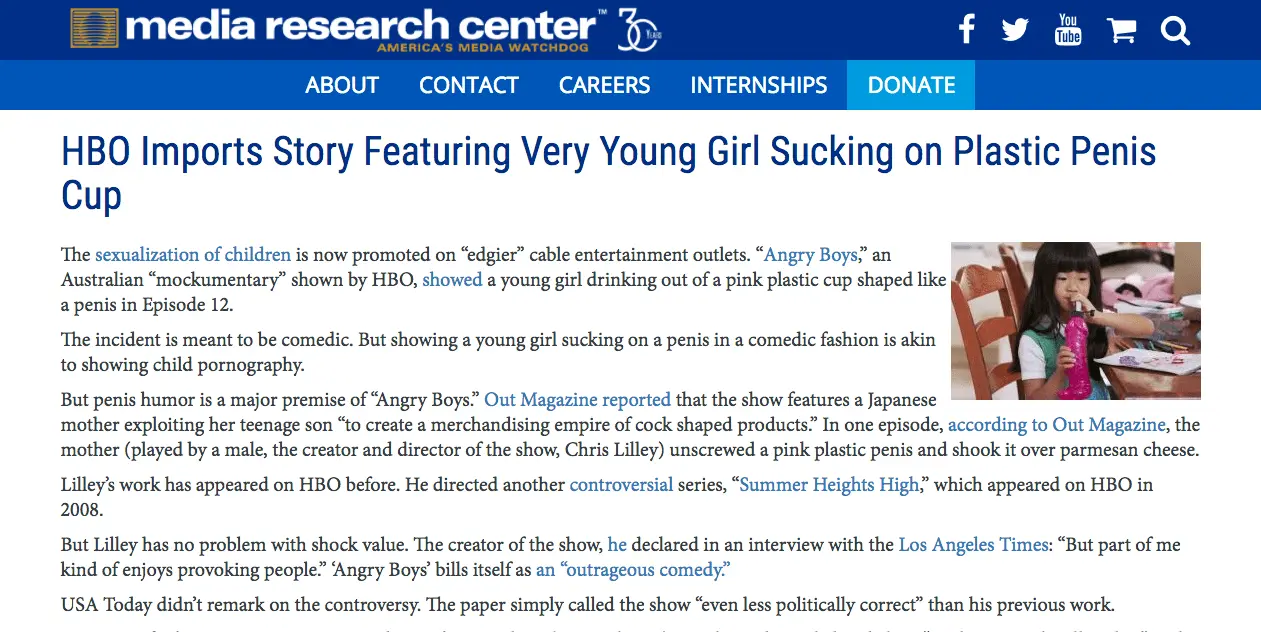Click 'according to Out Magazine' link

[x=1056, y=424]
